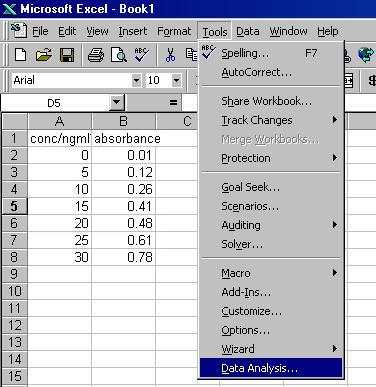
Task: Click cell with text conc/ngml
Action: pyautogui.click(x=60, y=138)
